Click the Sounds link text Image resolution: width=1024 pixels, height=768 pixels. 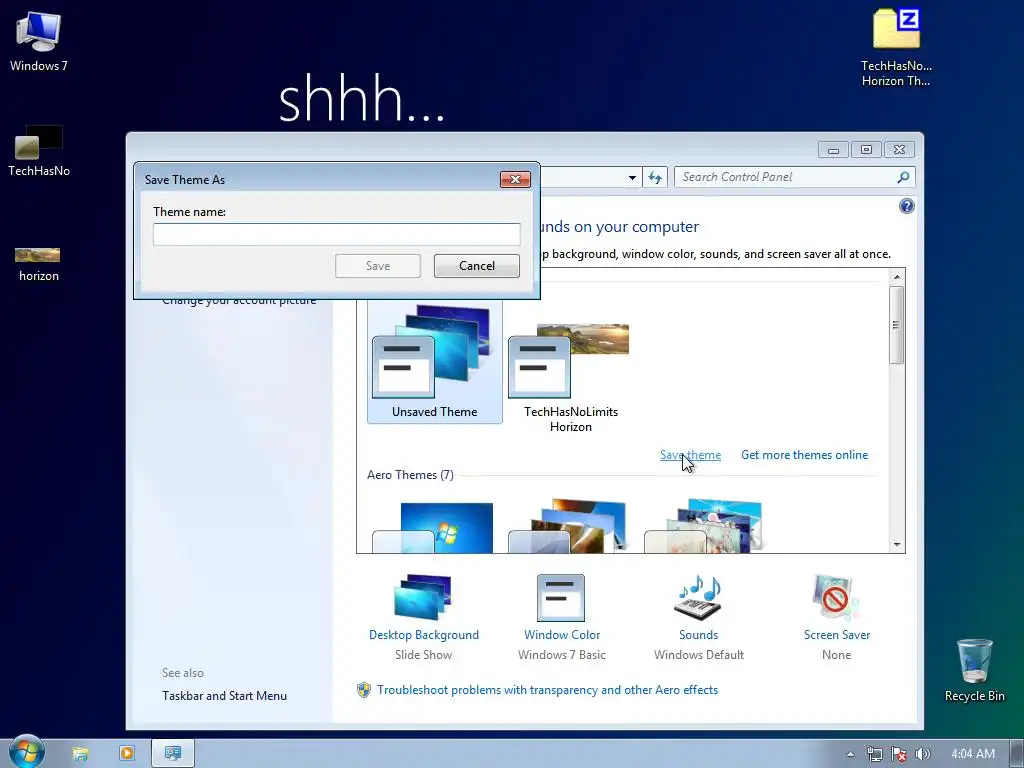(x=698, y=635)
